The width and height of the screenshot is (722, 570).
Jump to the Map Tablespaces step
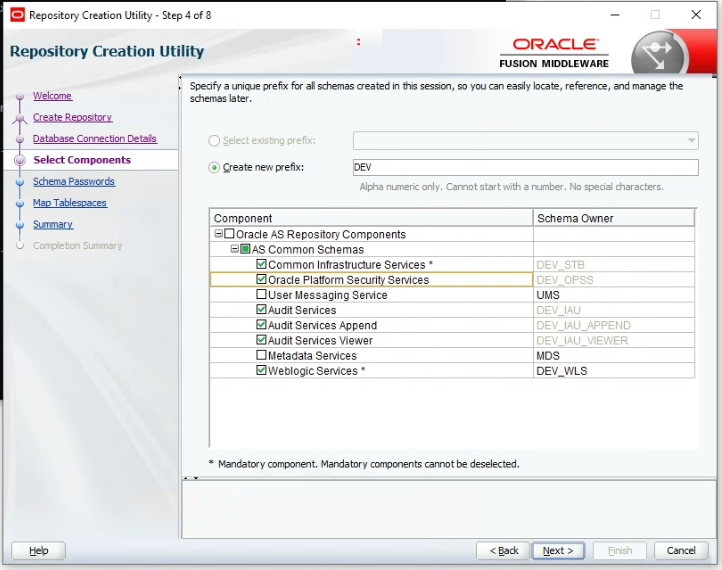click(70, 203)
